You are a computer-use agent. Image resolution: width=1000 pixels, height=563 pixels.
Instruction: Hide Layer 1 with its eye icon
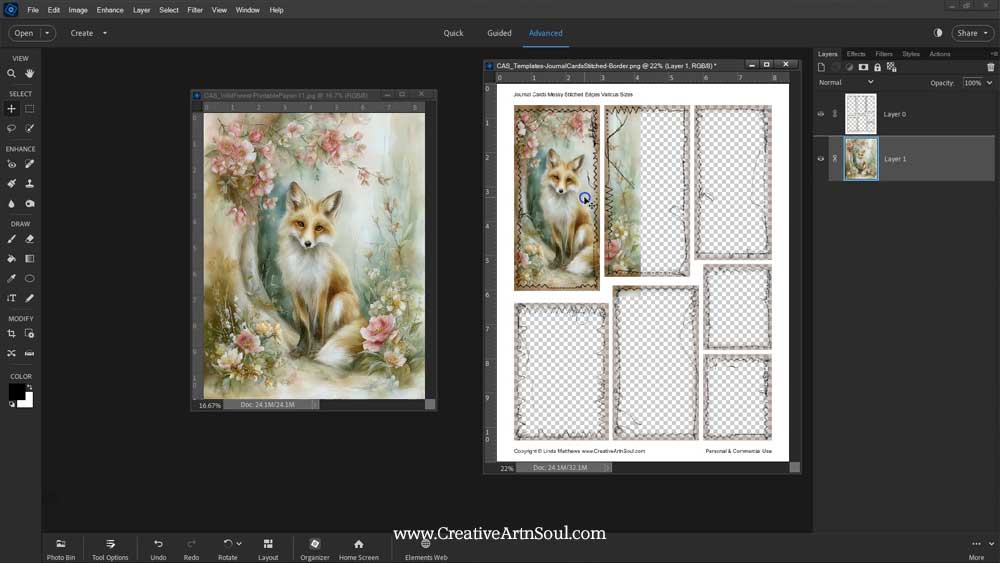[821, 159]
